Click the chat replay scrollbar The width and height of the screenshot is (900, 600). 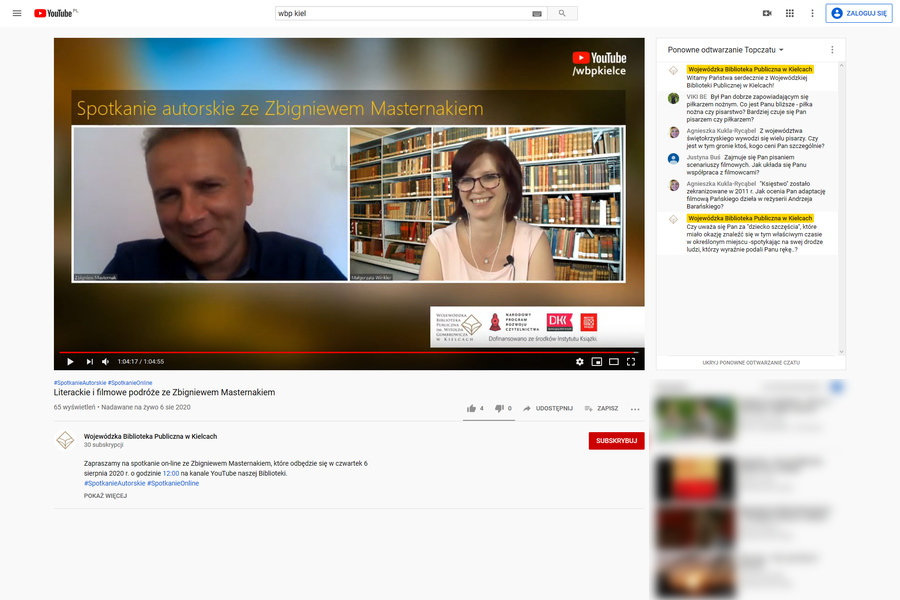(x=841, y=208)
